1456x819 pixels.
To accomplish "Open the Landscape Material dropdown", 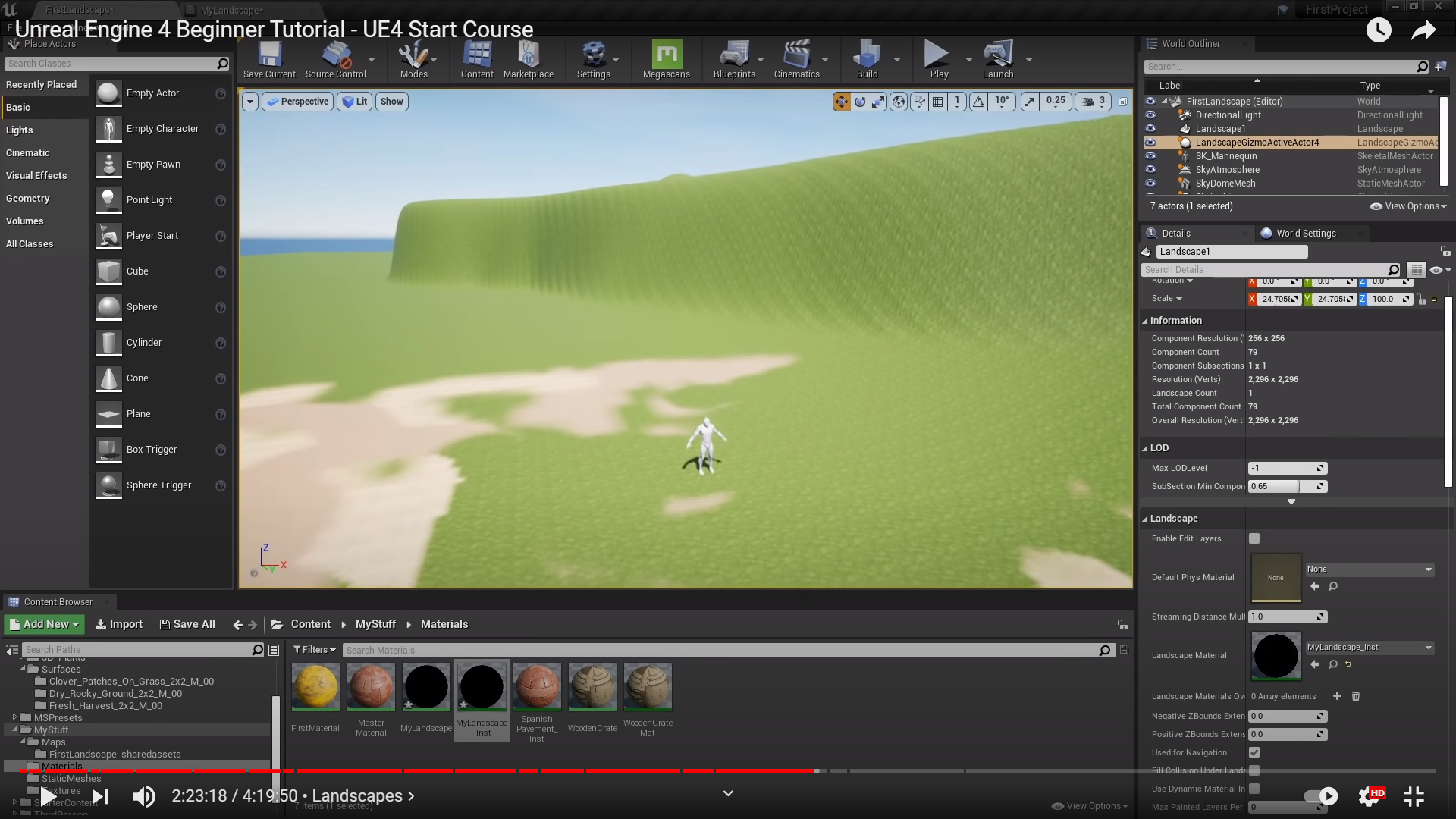I will [x=1369, y=648].
